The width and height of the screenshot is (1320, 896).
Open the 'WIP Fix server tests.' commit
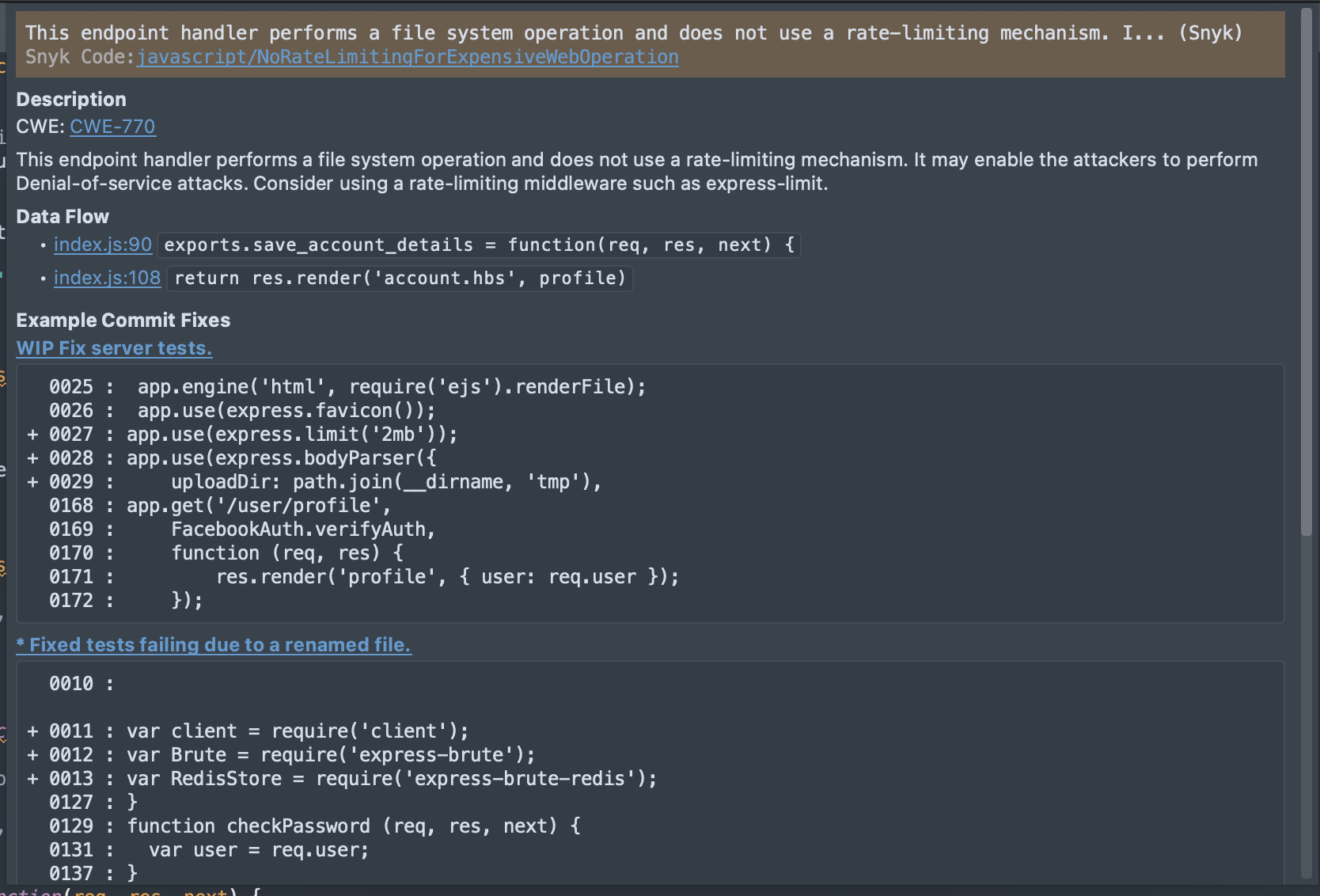point(114,348)
